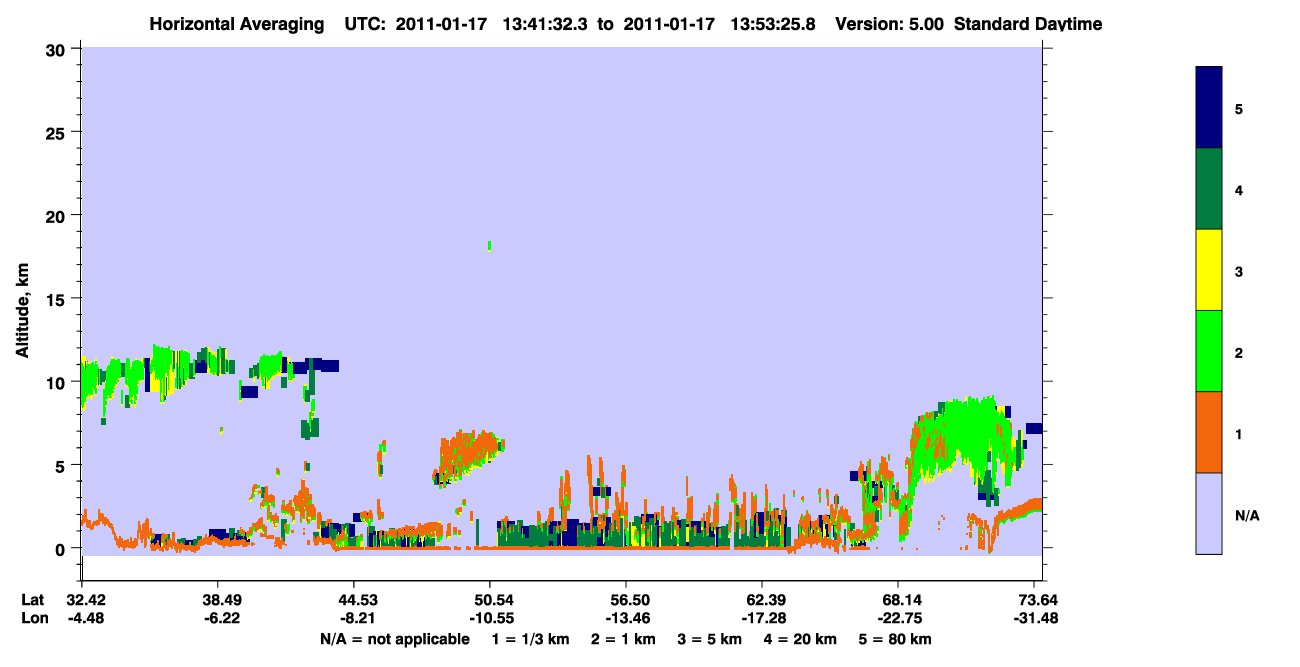This screenshot has width=1300, height=667.
Task: Click the yellow colorbar segment labeled 3
Action: point(1209,270)
